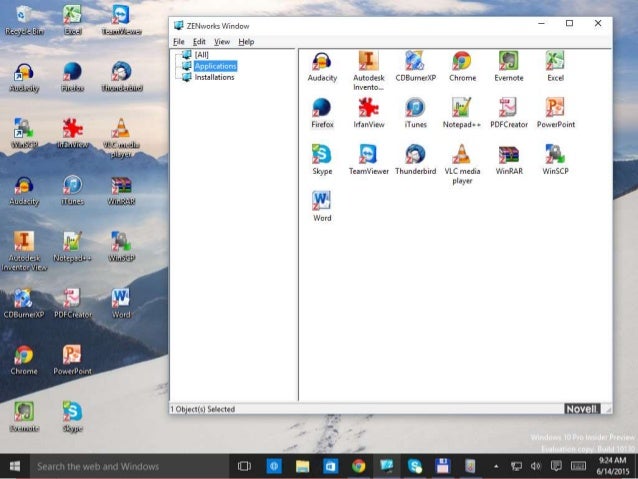The width and height of the screenshot is (638, 479).
Task: Select Autodesk Inventor View desktop shortcut
Action: point(24,252)
